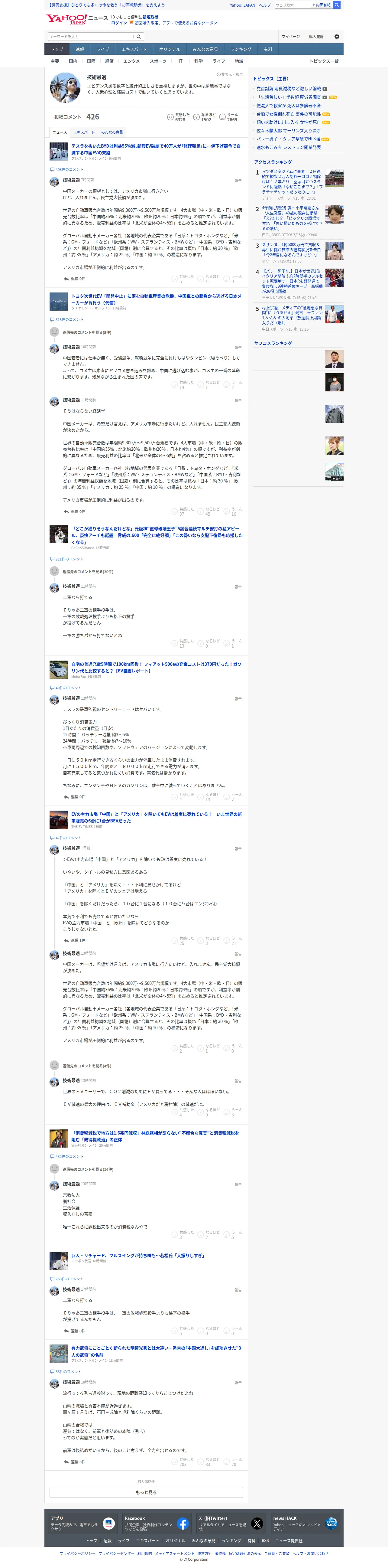Click 報告 on the 7時間前 comment

(238, 181)
